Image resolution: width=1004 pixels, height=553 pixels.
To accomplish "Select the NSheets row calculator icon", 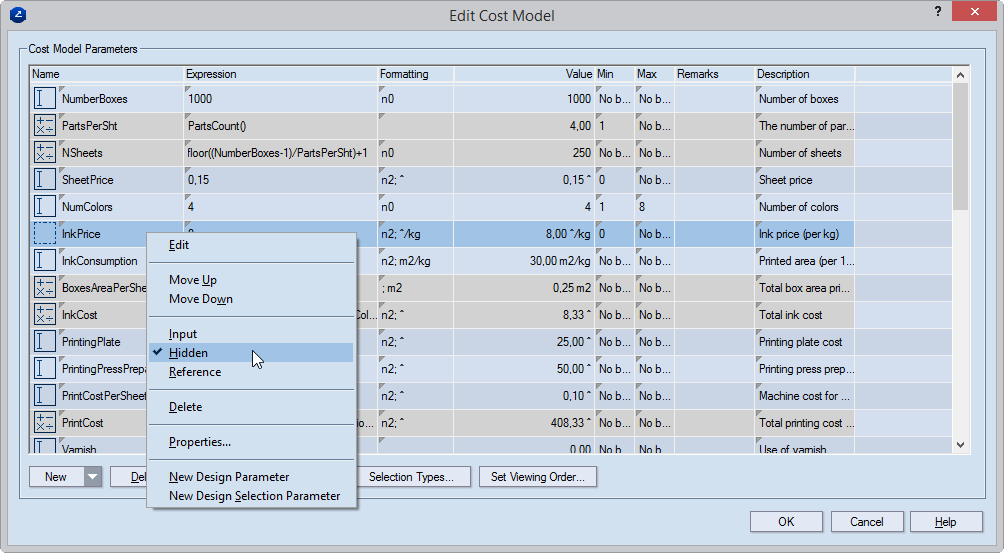I will tap(45, 153).
